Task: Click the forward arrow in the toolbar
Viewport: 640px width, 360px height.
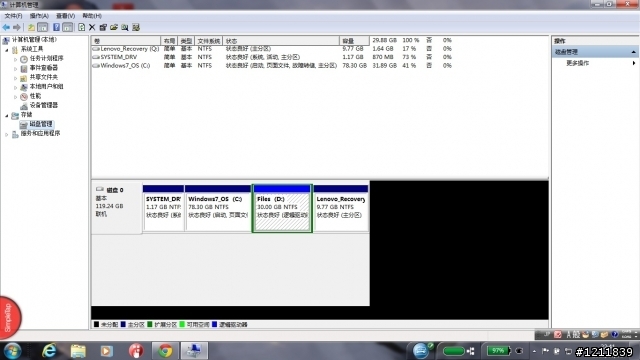Action: (17, 27)
